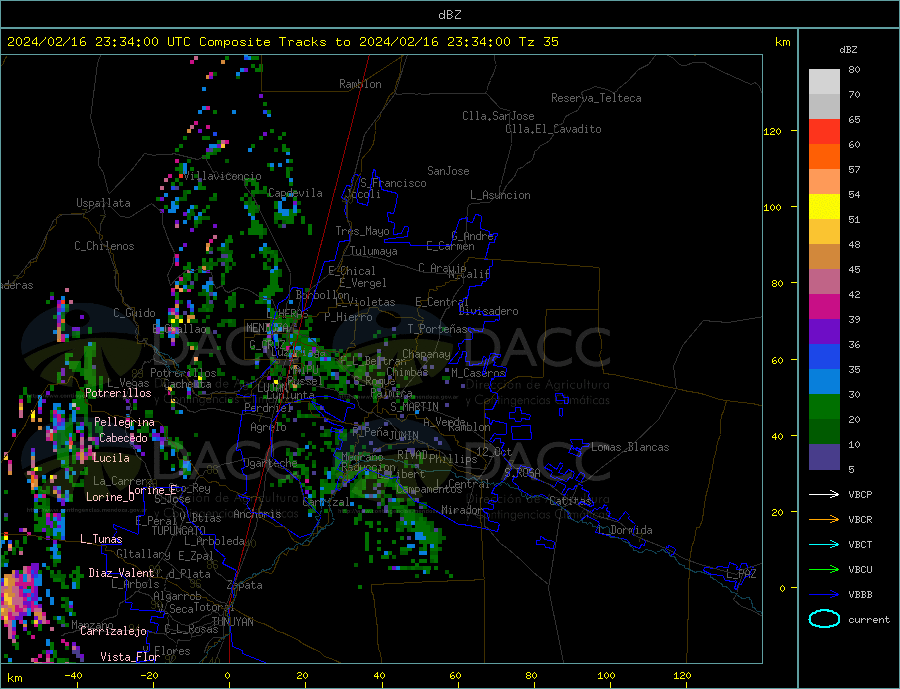This screenshot has width=900, height=689.
Task: Click the 'Tres_Mayo' map label
Action: pyautogui.click(x=362, y=231)
